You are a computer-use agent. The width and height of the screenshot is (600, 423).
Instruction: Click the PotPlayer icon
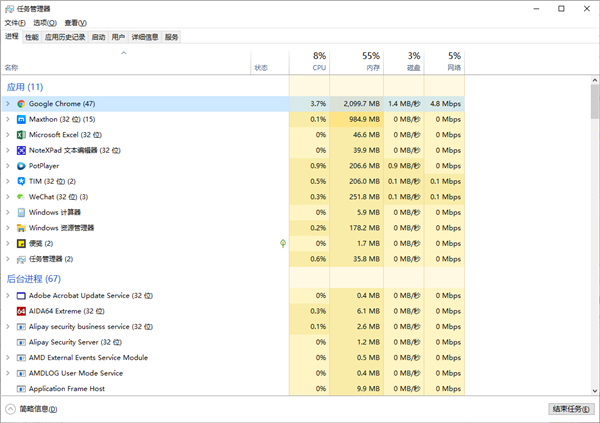pos(21,166)
